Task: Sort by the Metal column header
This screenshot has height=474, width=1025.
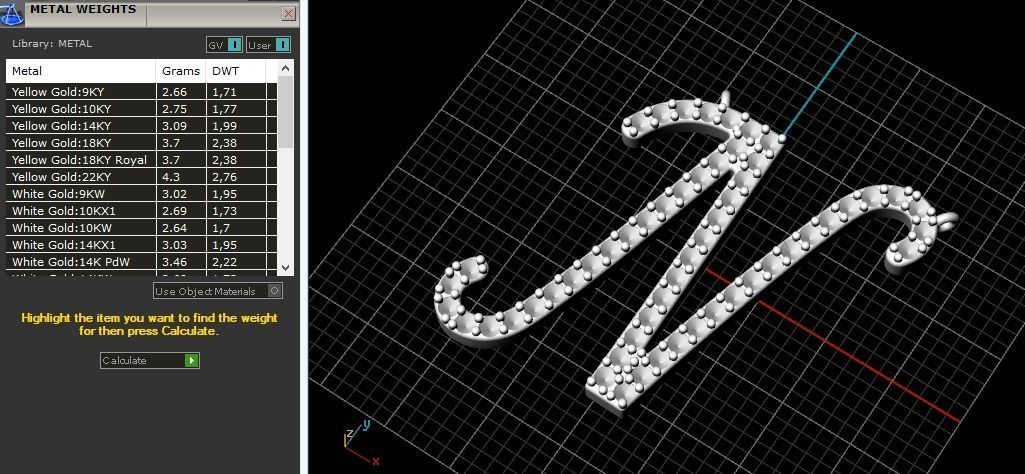Action: (81, 71)
